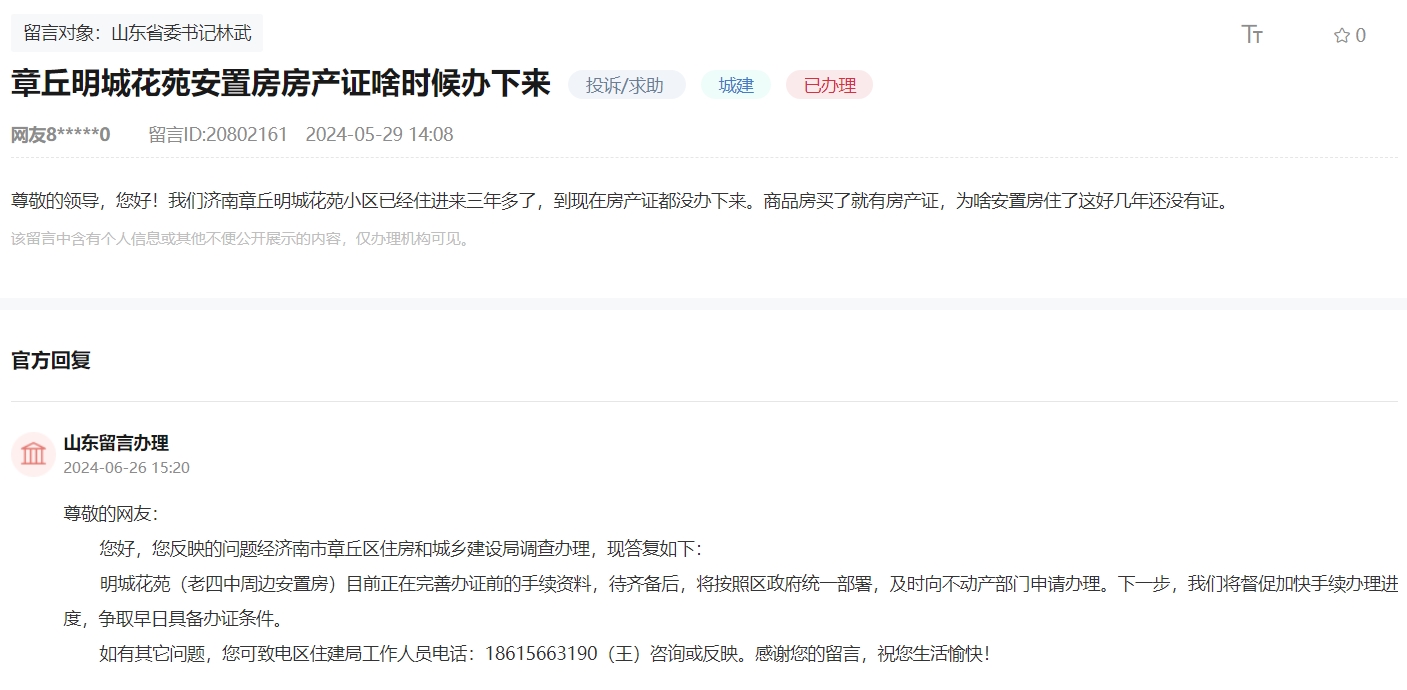This screenshot has height=690, width=1407.
Task: Click the phone number 18615663190
Action: [541, 655]
